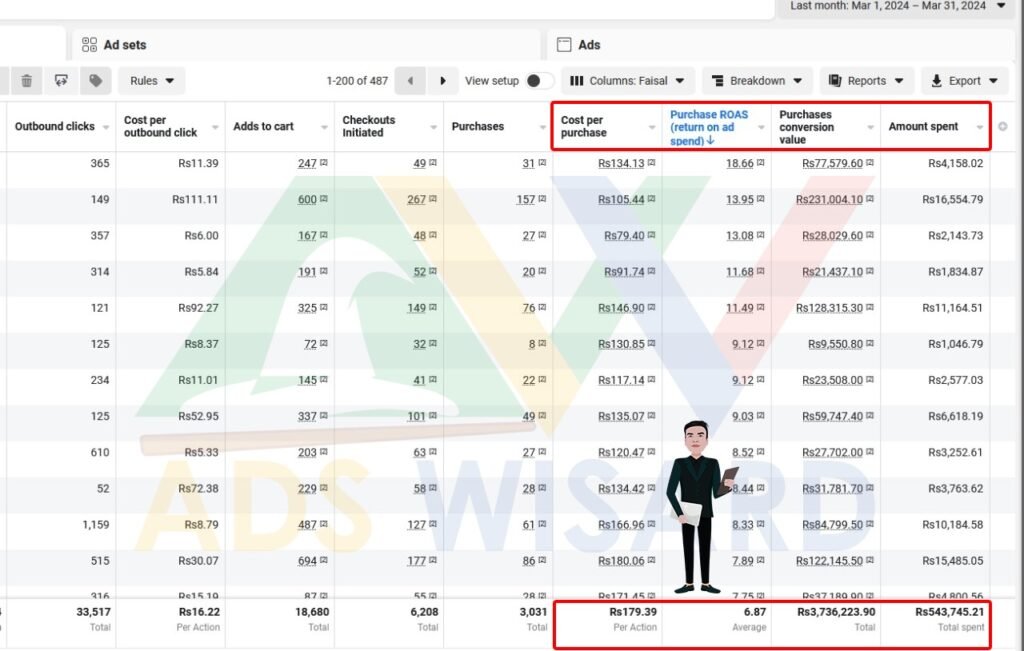Click the tag label icon
Image resolution: width=1024 pixels, height=651 pixels.
pyautogui.click(x=96, y=80)
